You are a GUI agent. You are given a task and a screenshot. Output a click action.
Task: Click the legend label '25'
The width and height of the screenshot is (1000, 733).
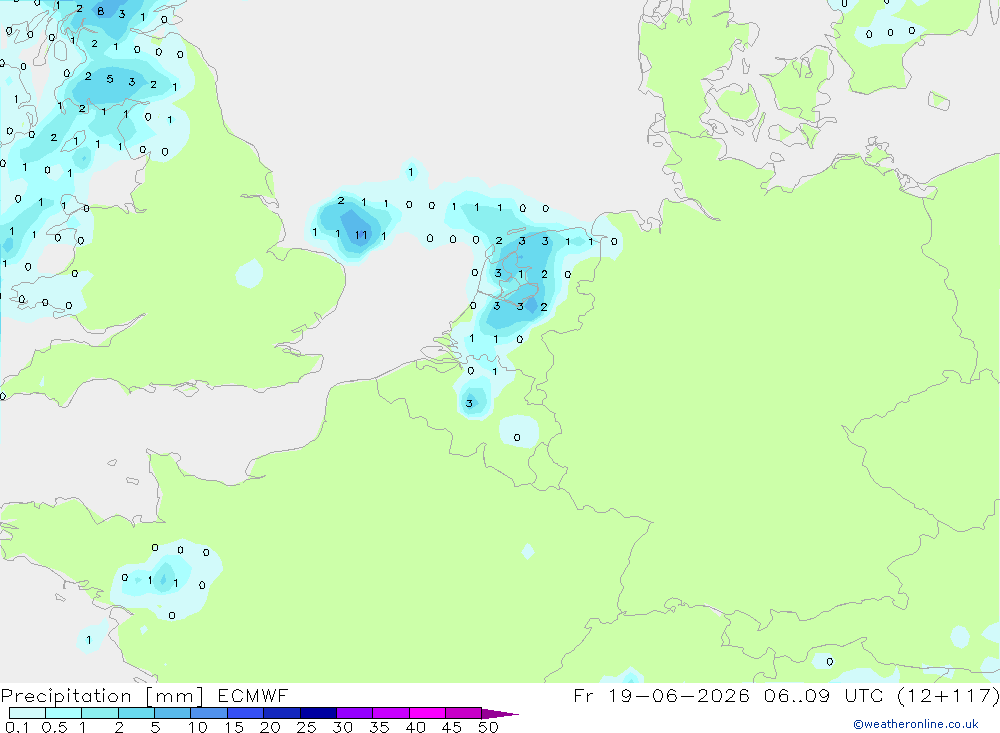click(x=306, y=727)
